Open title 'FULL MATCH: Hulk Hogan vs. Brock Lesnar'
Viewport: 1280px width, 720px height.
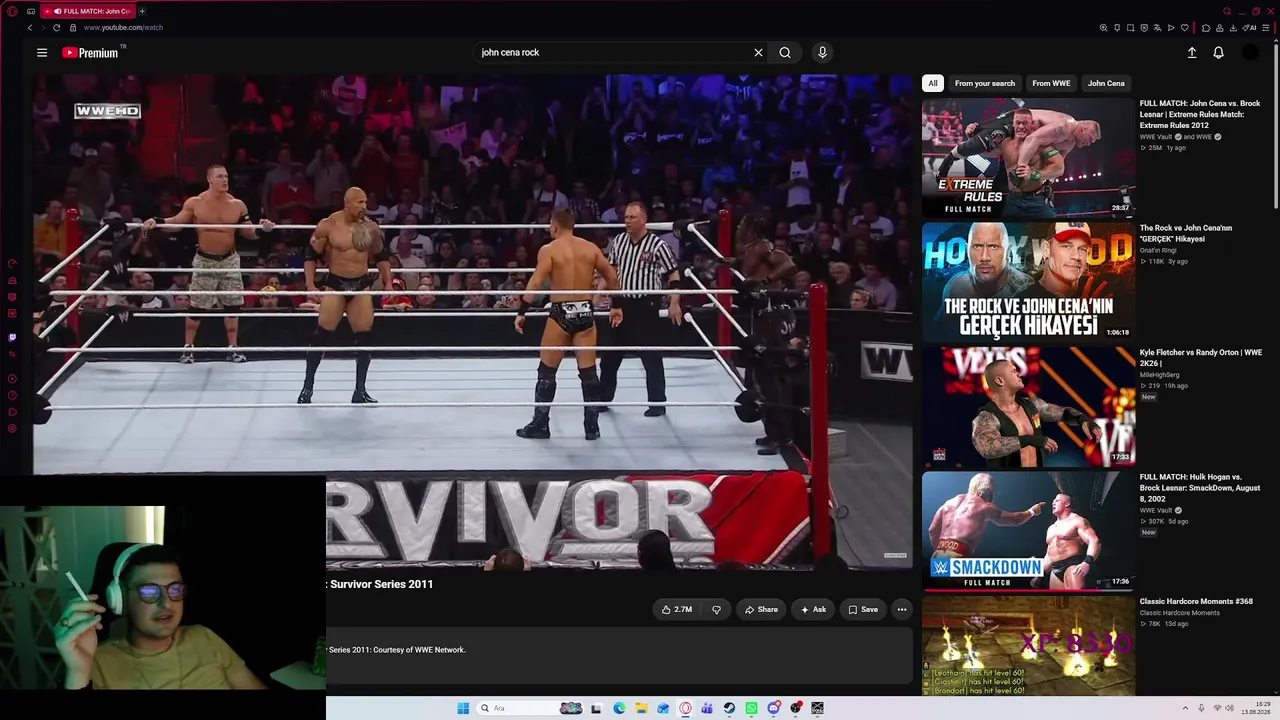pyautogui.click(x=1200, y=488)
